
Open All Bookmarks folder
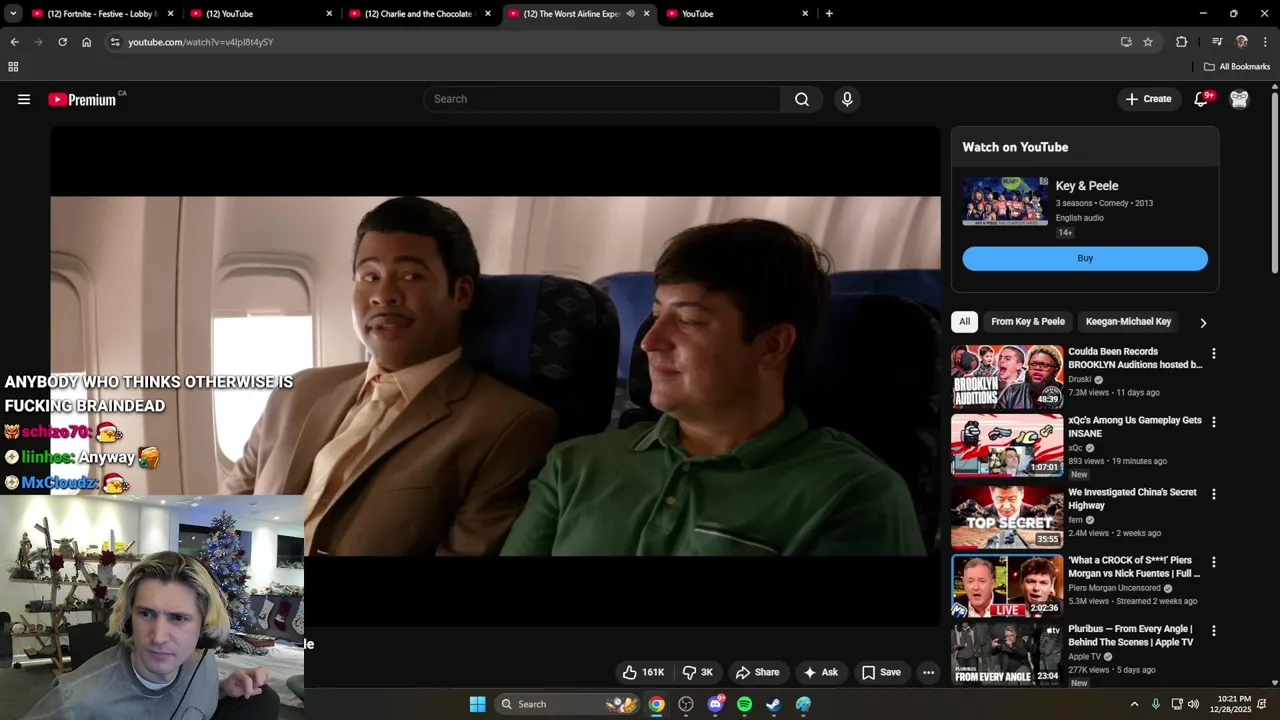[x=1237, y=67]
